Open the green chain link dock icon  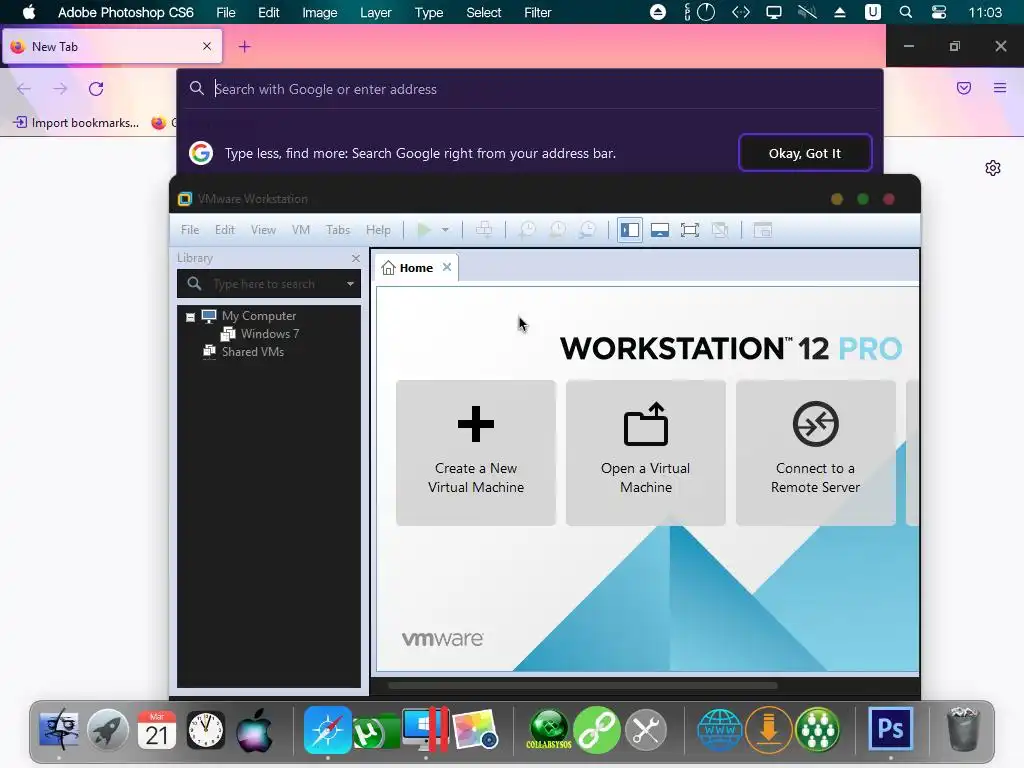pos(597,729)
